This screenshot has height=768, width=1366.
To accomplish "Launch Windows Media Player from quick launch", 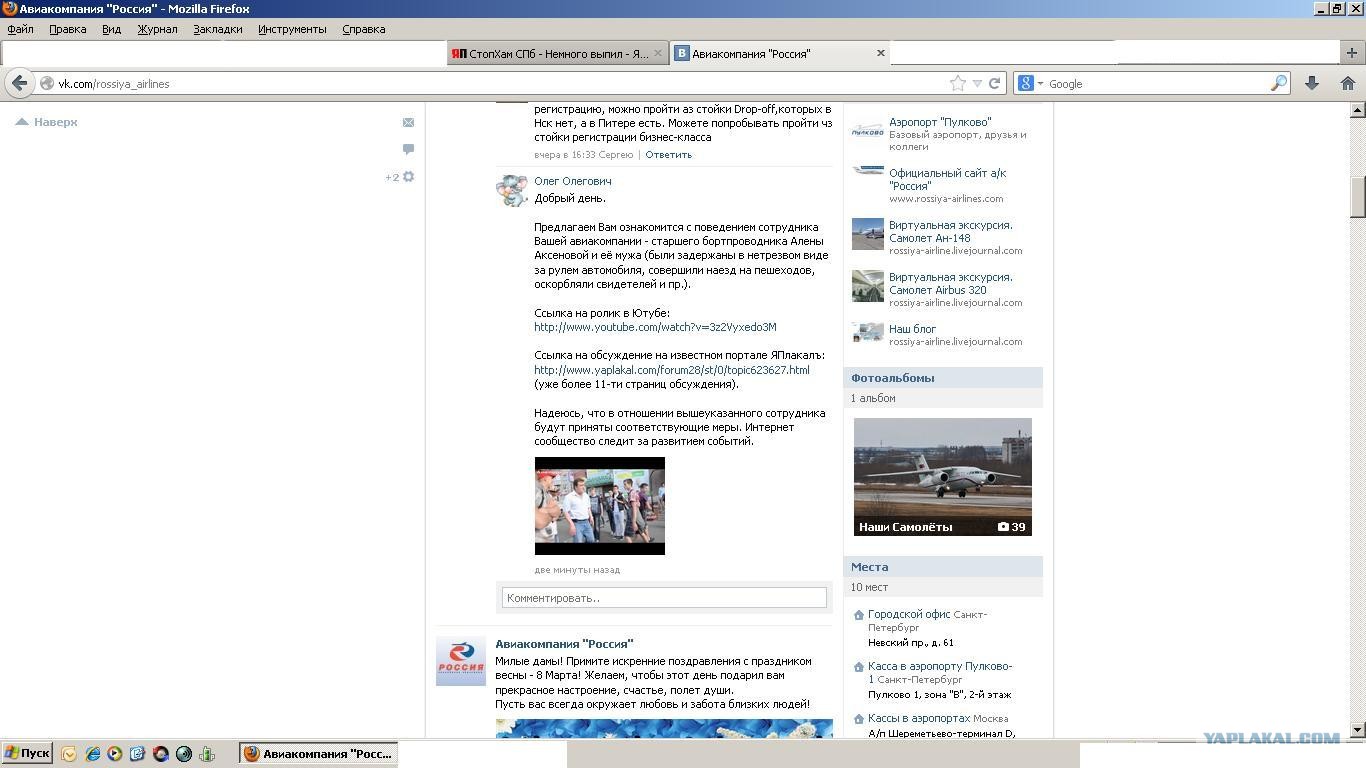I will (x=115, y=754).
